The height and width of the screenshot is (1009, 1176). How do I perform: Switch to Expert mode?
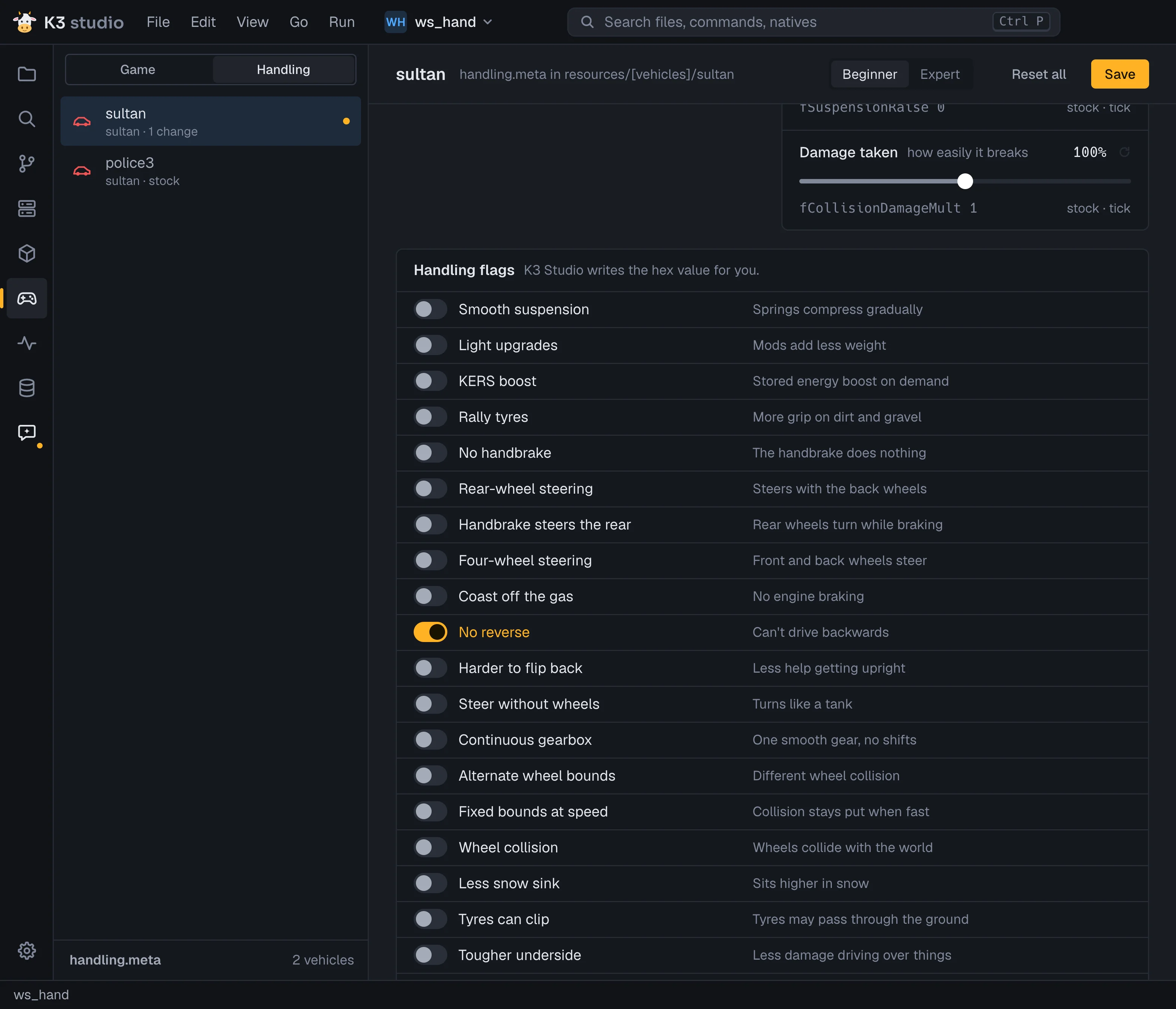click(939, 74)
